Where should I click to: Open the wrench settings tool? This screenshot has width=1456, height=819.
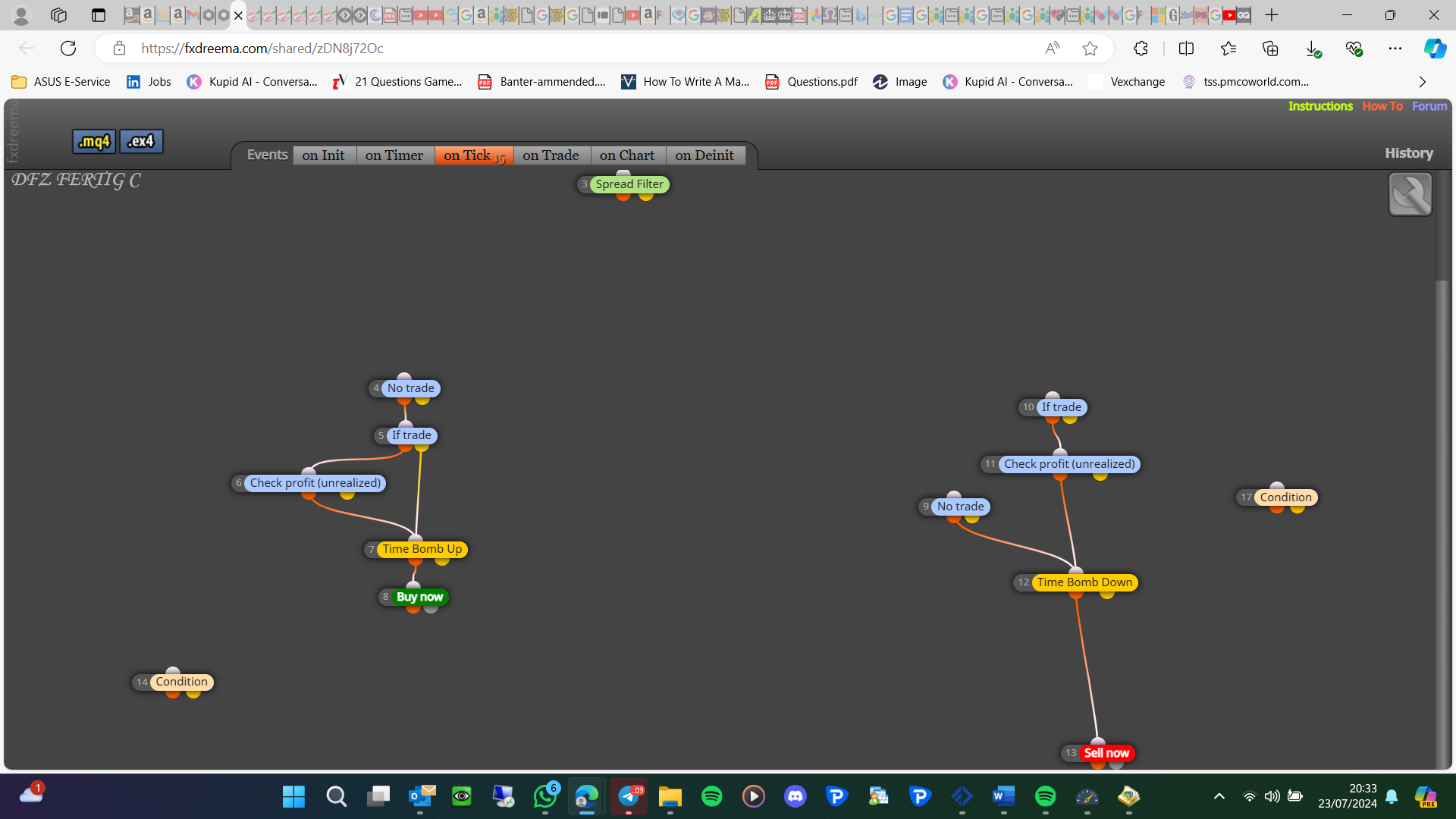pos(1410,194)
